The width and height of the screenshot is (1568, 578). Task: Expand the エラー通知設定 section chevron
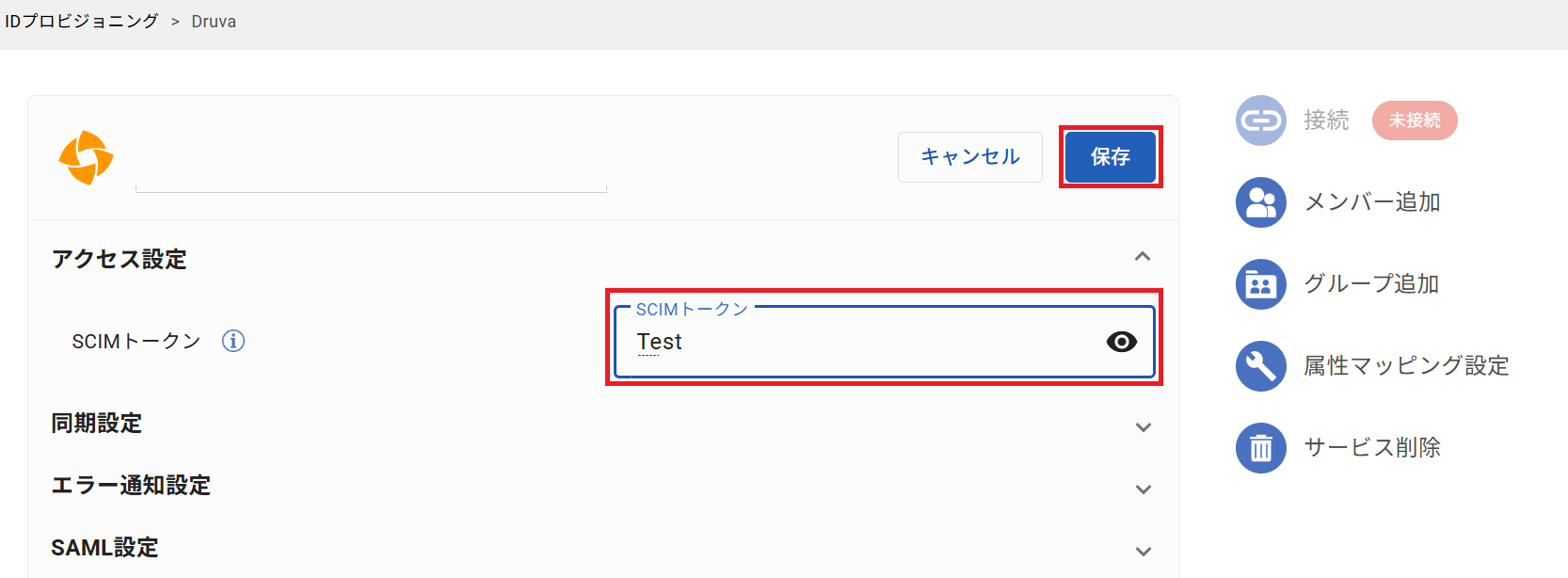click(x=1144, y=490)
